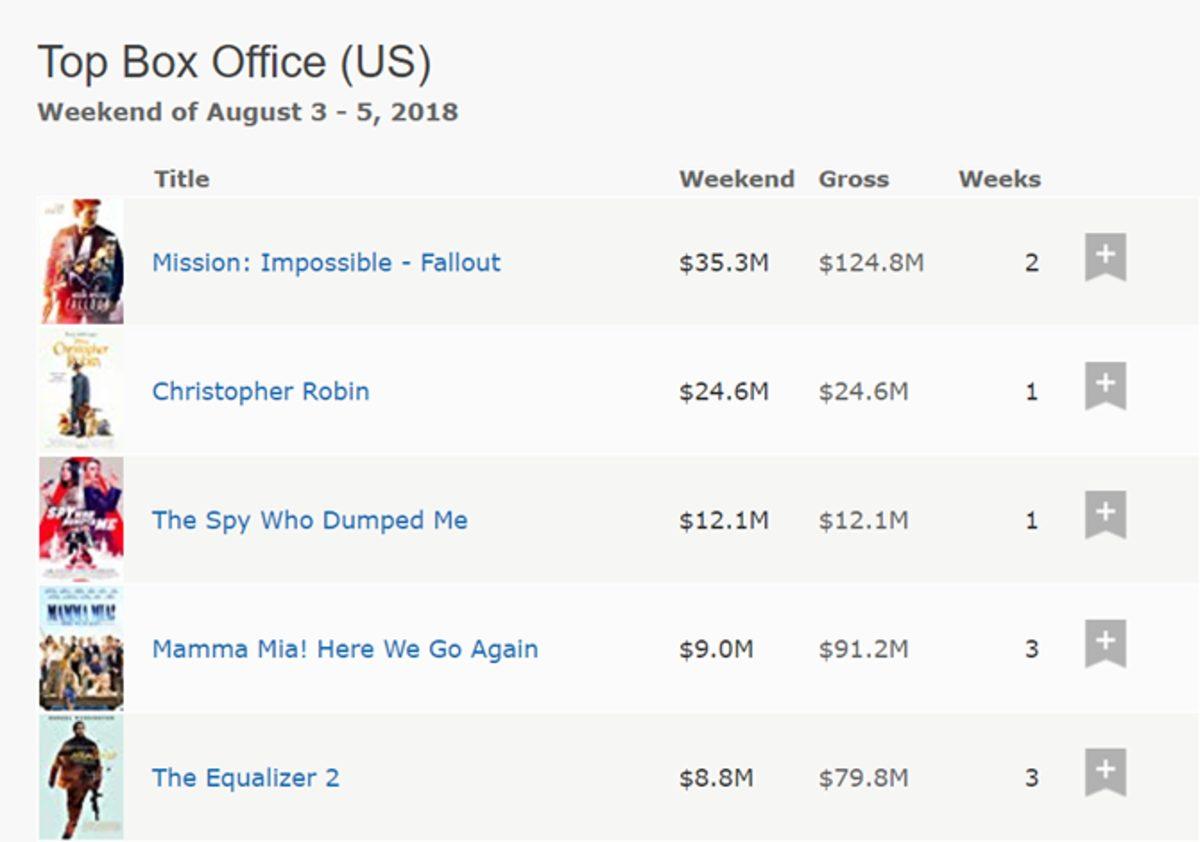Click The Equalizer 2 poster thumbnail
This screenshot has height=842, width=1200.
(x=82, y=776)
